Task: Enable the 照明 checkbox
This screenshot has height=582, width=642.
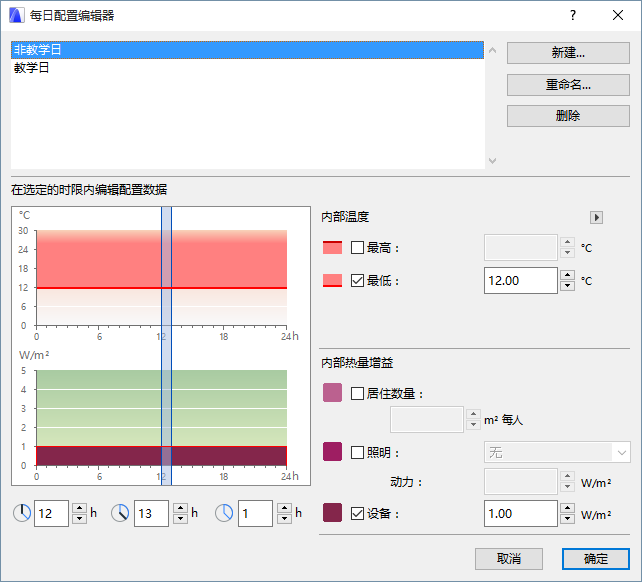Action: tap(357, 453)
